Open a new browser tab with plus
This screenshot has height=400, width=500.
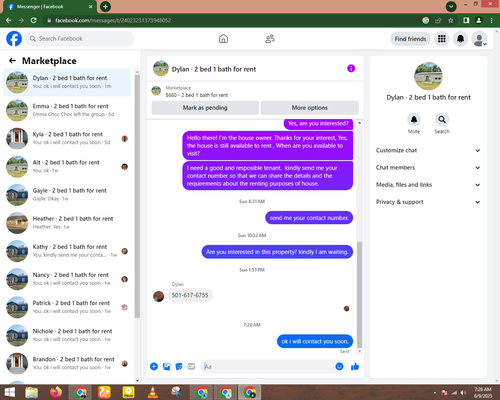(x=105, y=6)
